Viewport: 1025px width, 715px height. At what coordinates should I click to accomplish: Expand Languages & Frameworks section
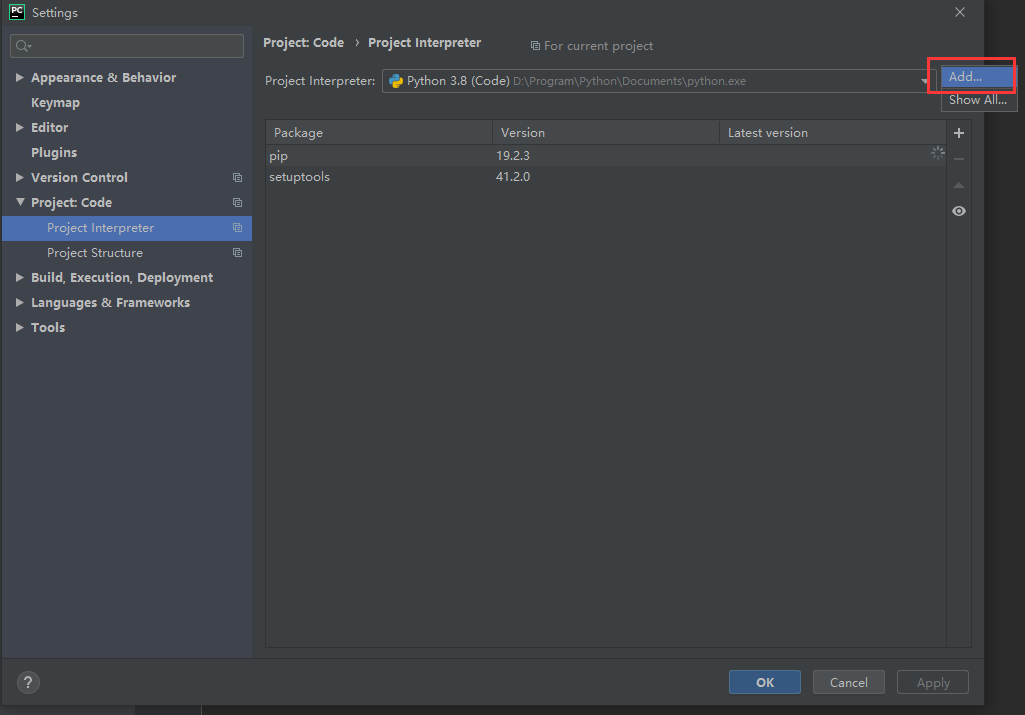(x=20, y=302)
